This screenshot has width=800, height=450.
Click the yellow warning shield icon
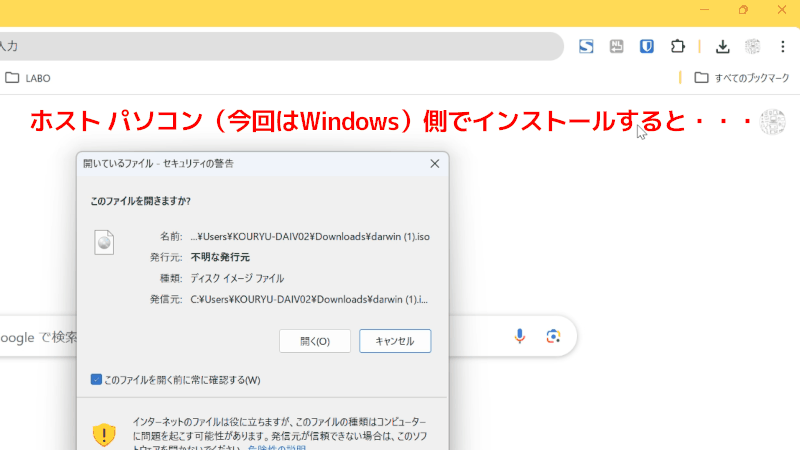pyautogui.click(x=104, y=435)
